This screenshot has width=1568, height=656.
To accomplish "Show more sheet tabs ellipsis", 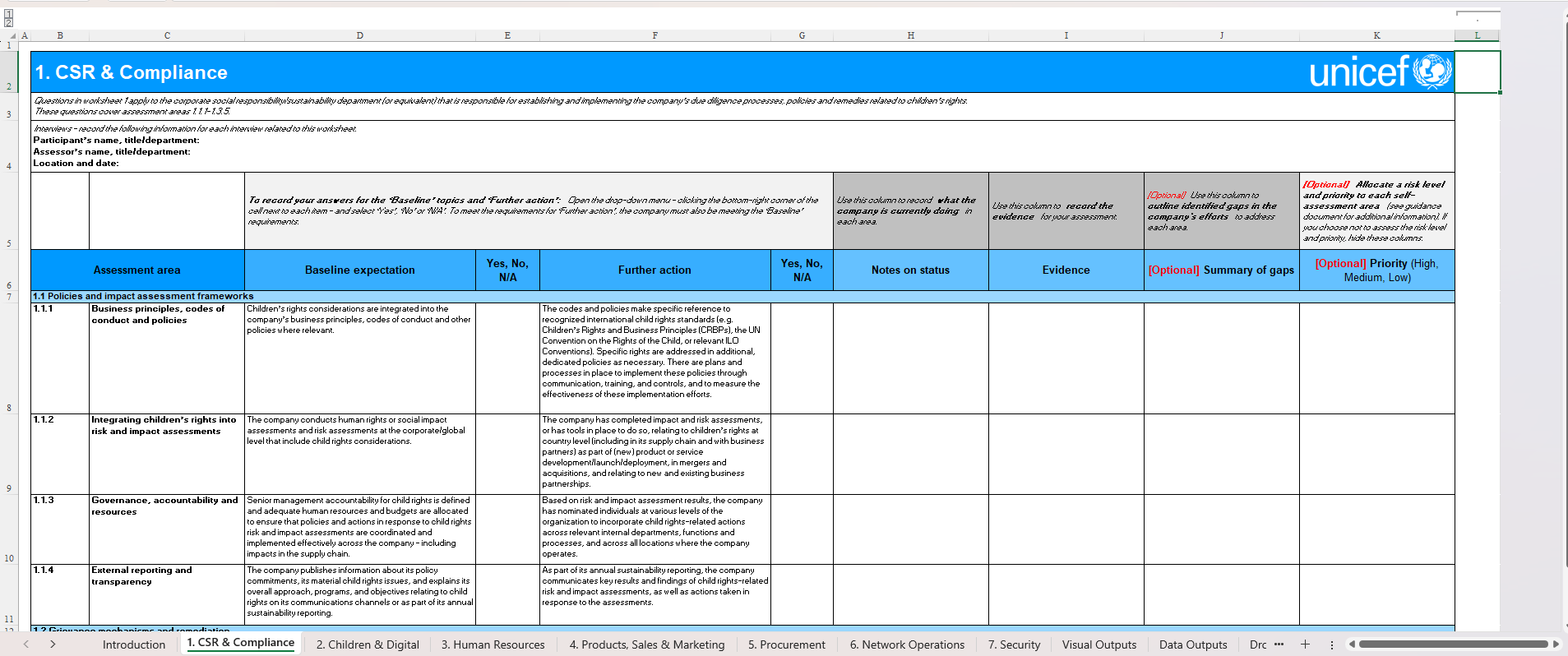I will click(1279, 644).
